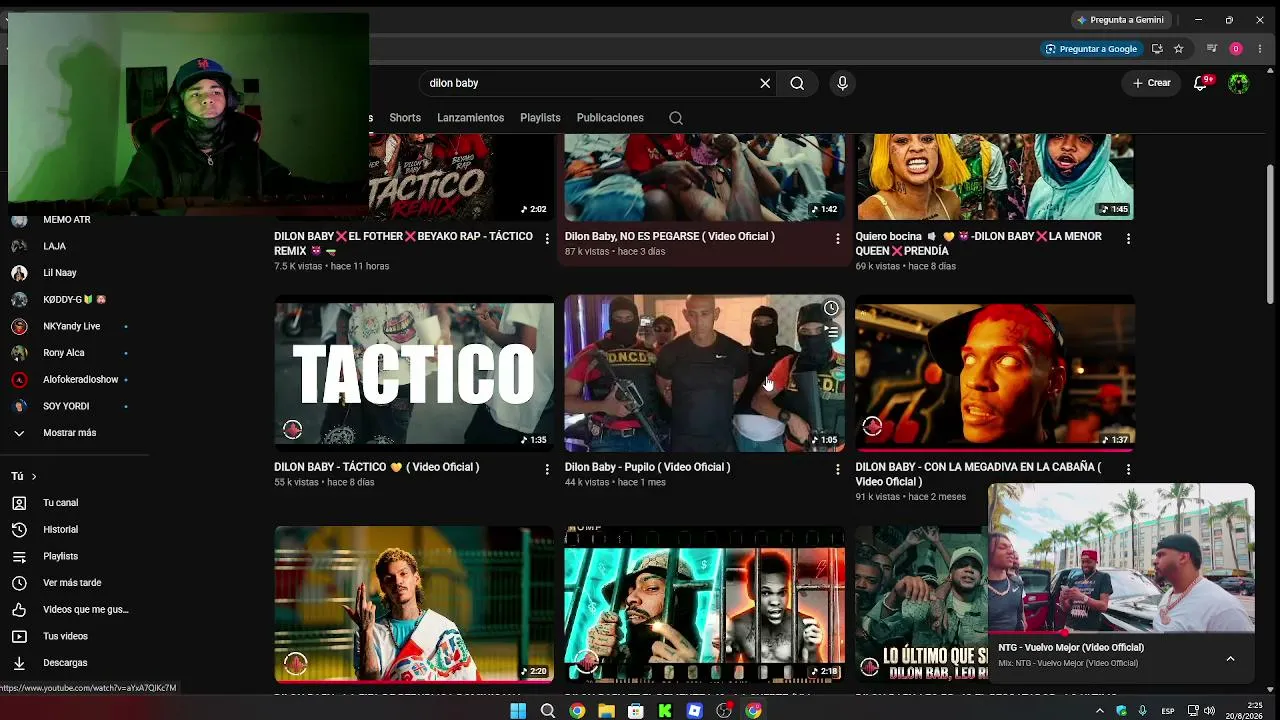Bookmark this page with the star icon
1280x720 pixels.
click(1179, 49)
